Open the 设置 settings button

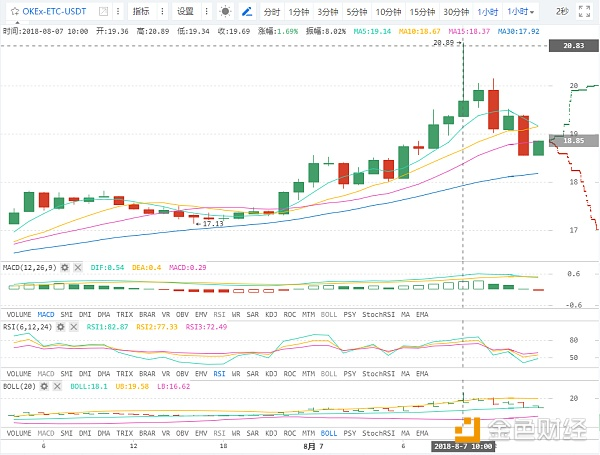185,12
